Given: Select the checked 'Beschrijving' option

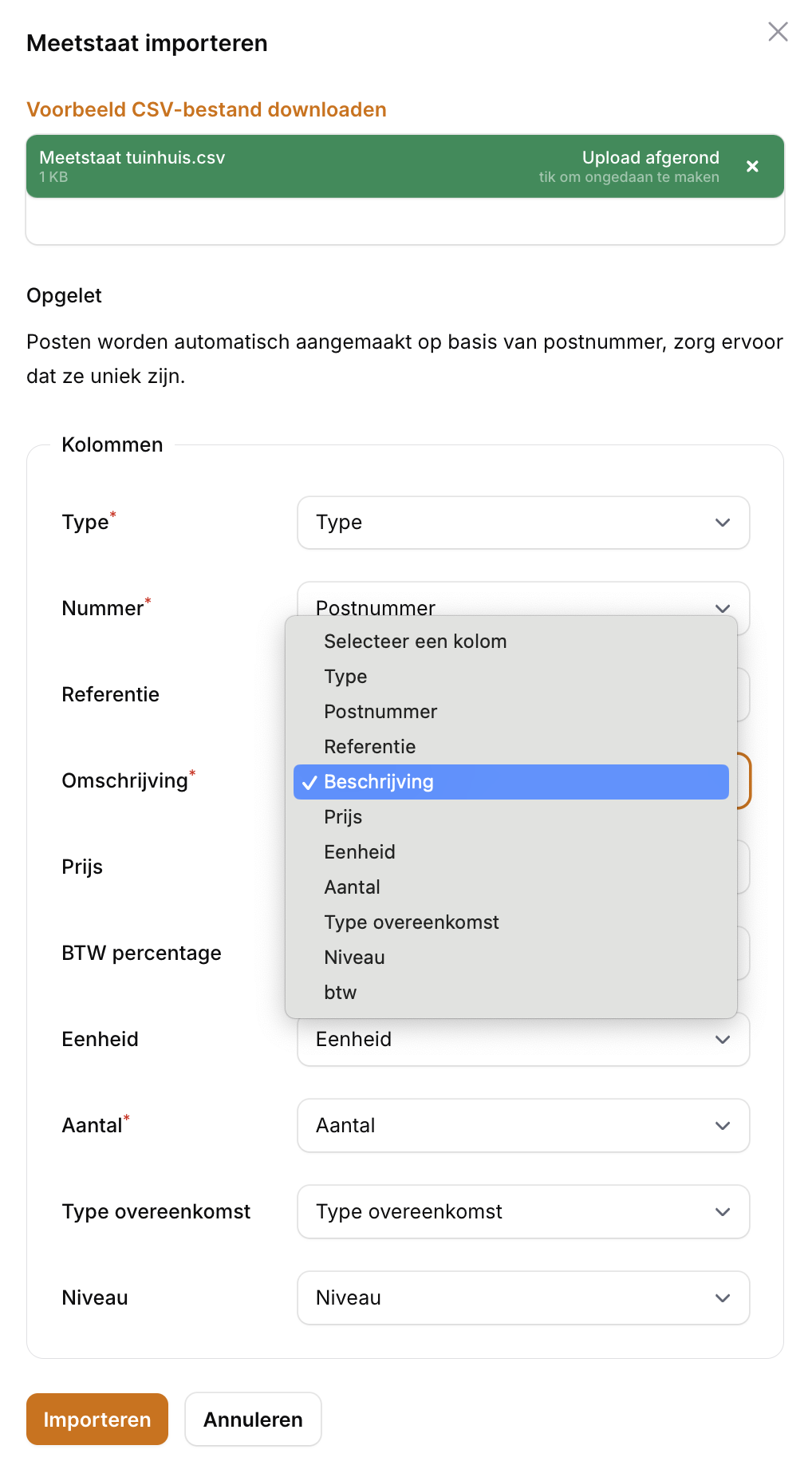Looking at the screenshot, I should pos(510,782).
